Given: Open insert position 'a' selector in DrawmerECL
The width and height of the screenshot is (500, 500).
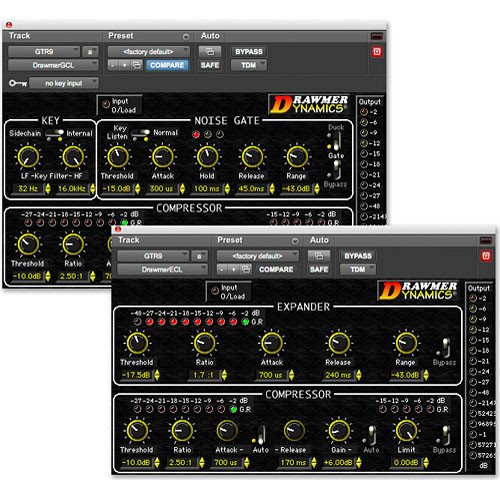Looking at the screenshot, I should [x=199, y=256].
